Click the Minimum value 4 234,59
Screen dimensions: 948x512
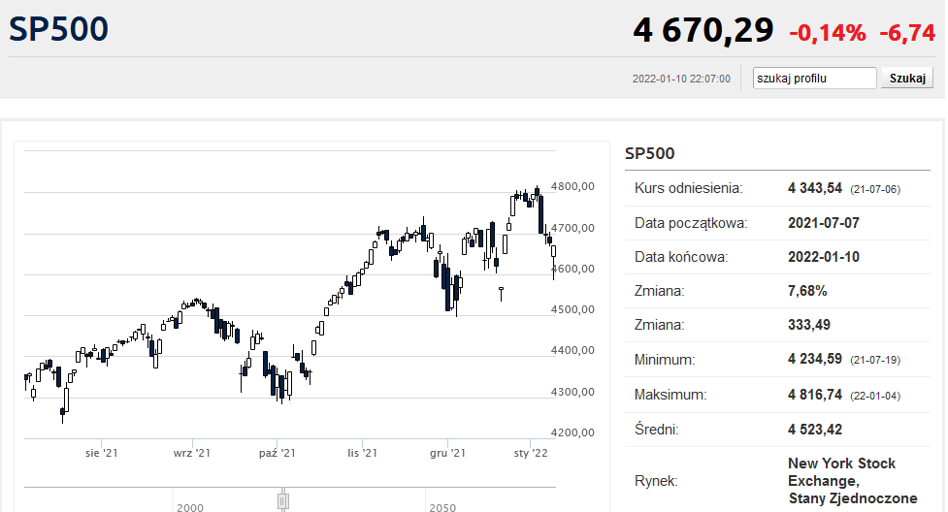pyautogui.click(x=816, y=360)
